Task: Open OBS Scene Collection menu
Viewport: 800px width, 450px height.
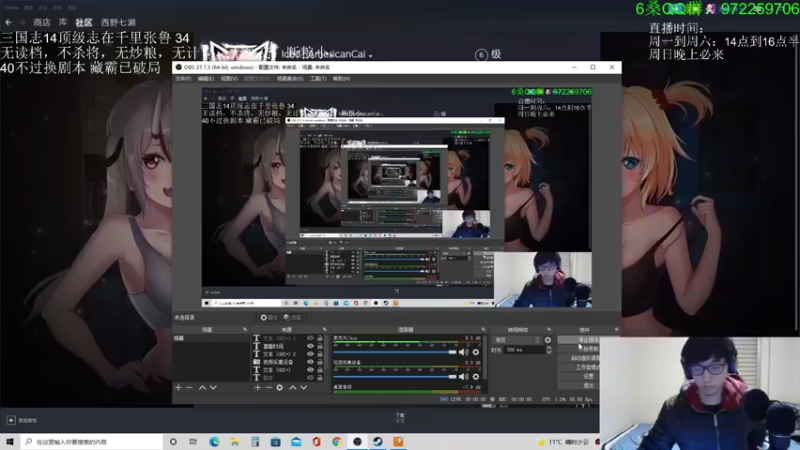Action: pos(290,79)
